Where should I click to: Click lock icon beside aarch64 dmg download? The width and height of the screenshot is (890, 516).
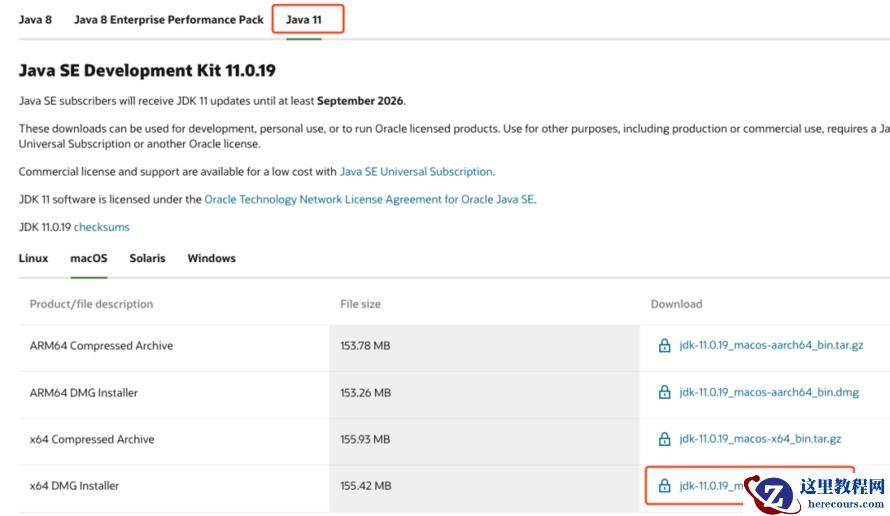tap(664, 393)
